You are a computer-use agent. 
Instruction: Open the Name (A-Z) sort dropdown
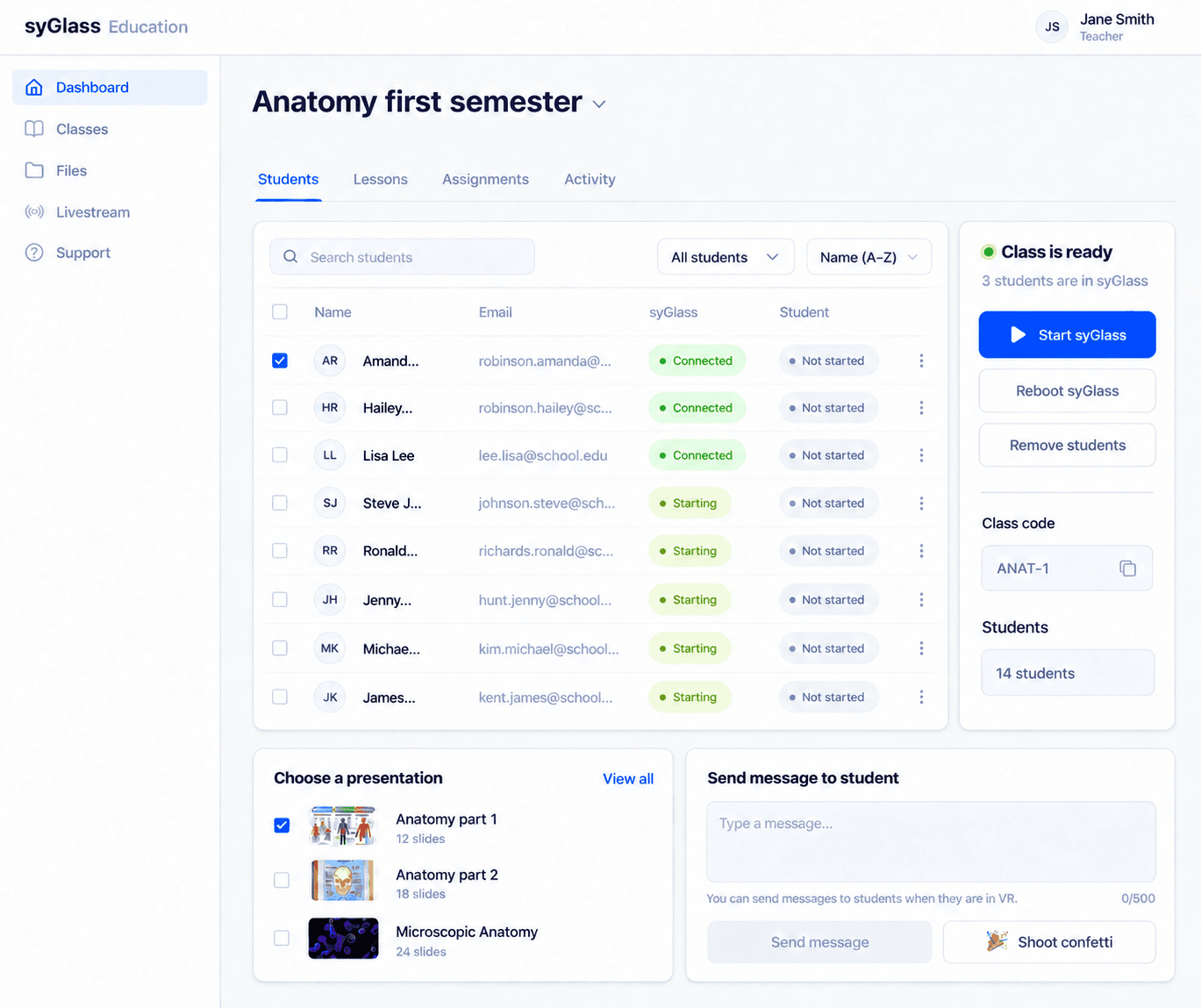(x=869, y=257)
